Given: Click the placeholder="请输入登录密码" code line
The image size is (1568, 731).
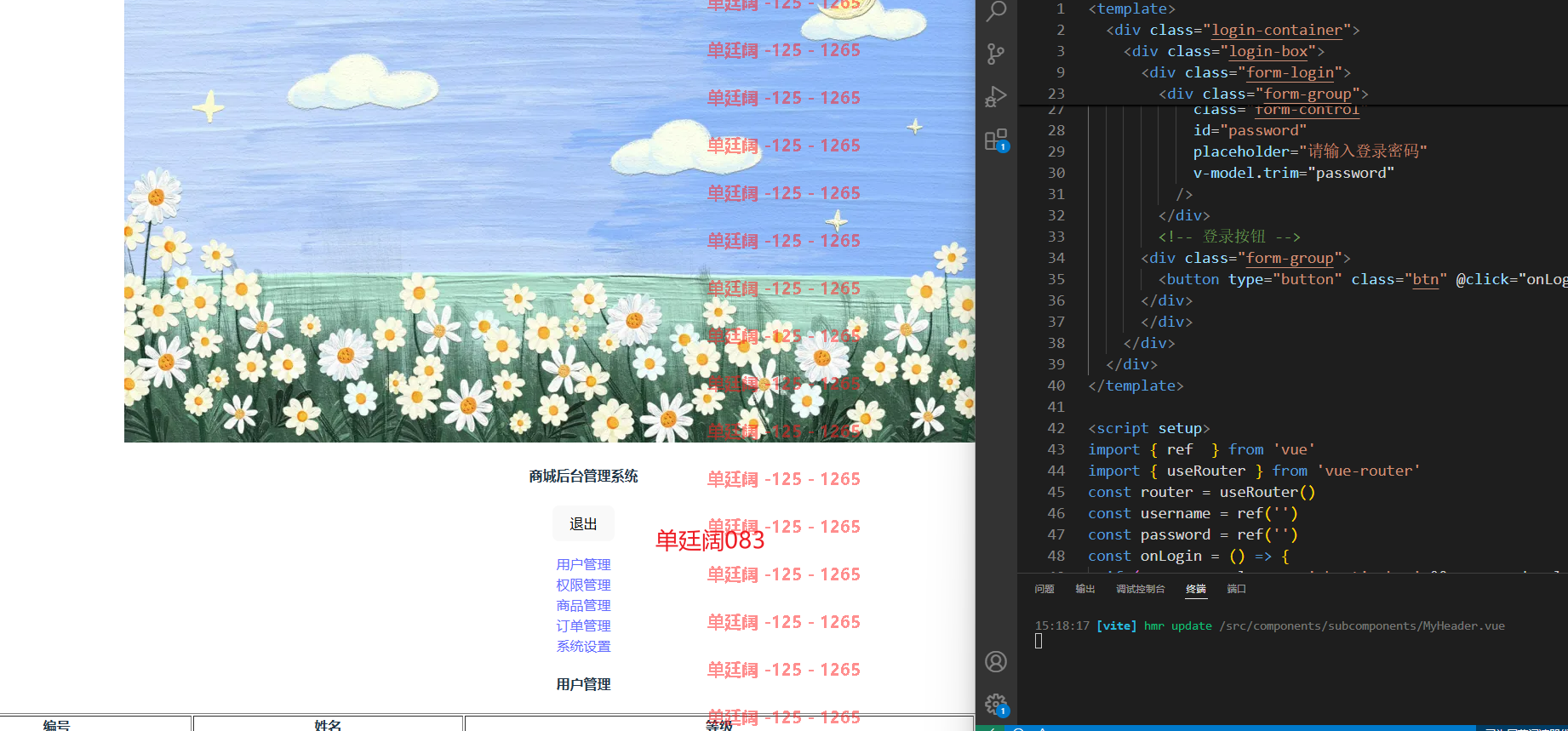Looking at the screenshot, I should point(1310,151).
